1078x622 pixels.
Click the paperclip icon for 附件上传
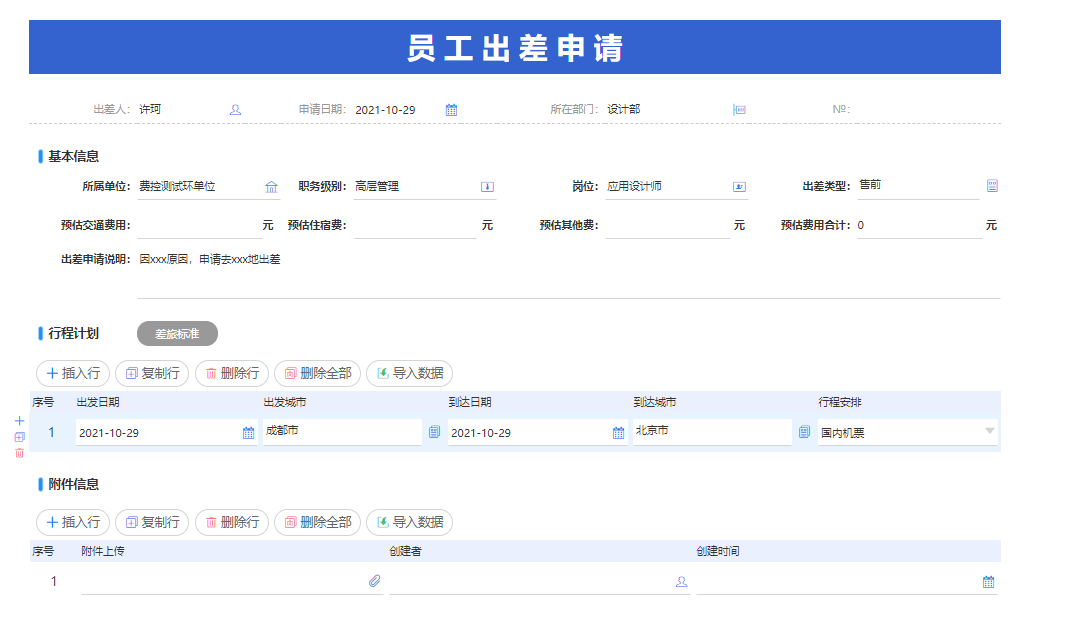coord(375,581)
